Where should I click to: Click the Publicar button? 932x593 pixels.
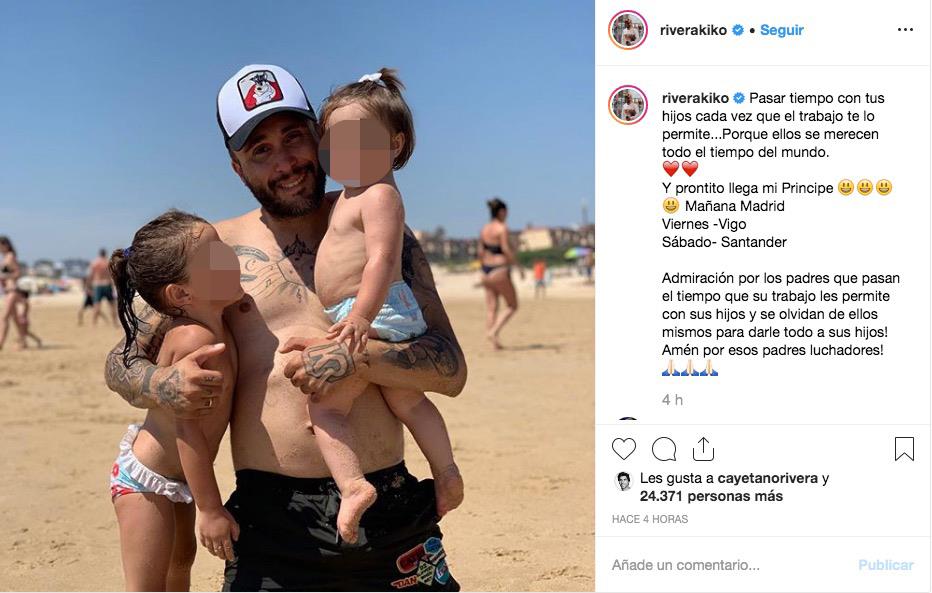click(886, 565)
